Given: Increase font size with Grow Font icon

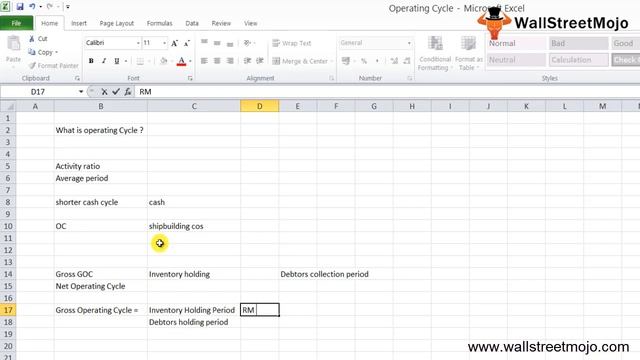Looking at the screenshot, I should click(174, 43).
